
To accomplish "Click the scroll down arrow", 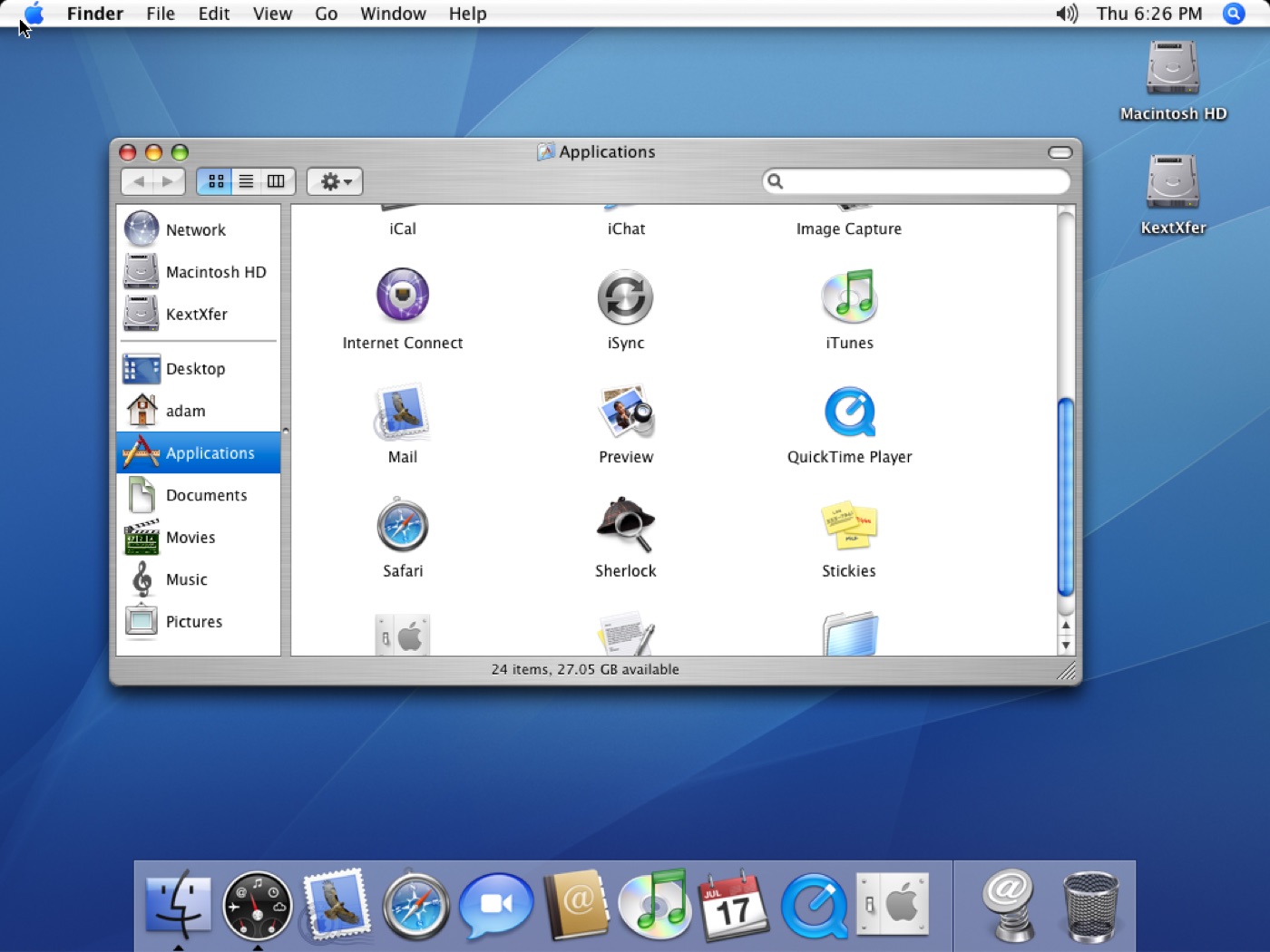I will tap(1066, 646).
